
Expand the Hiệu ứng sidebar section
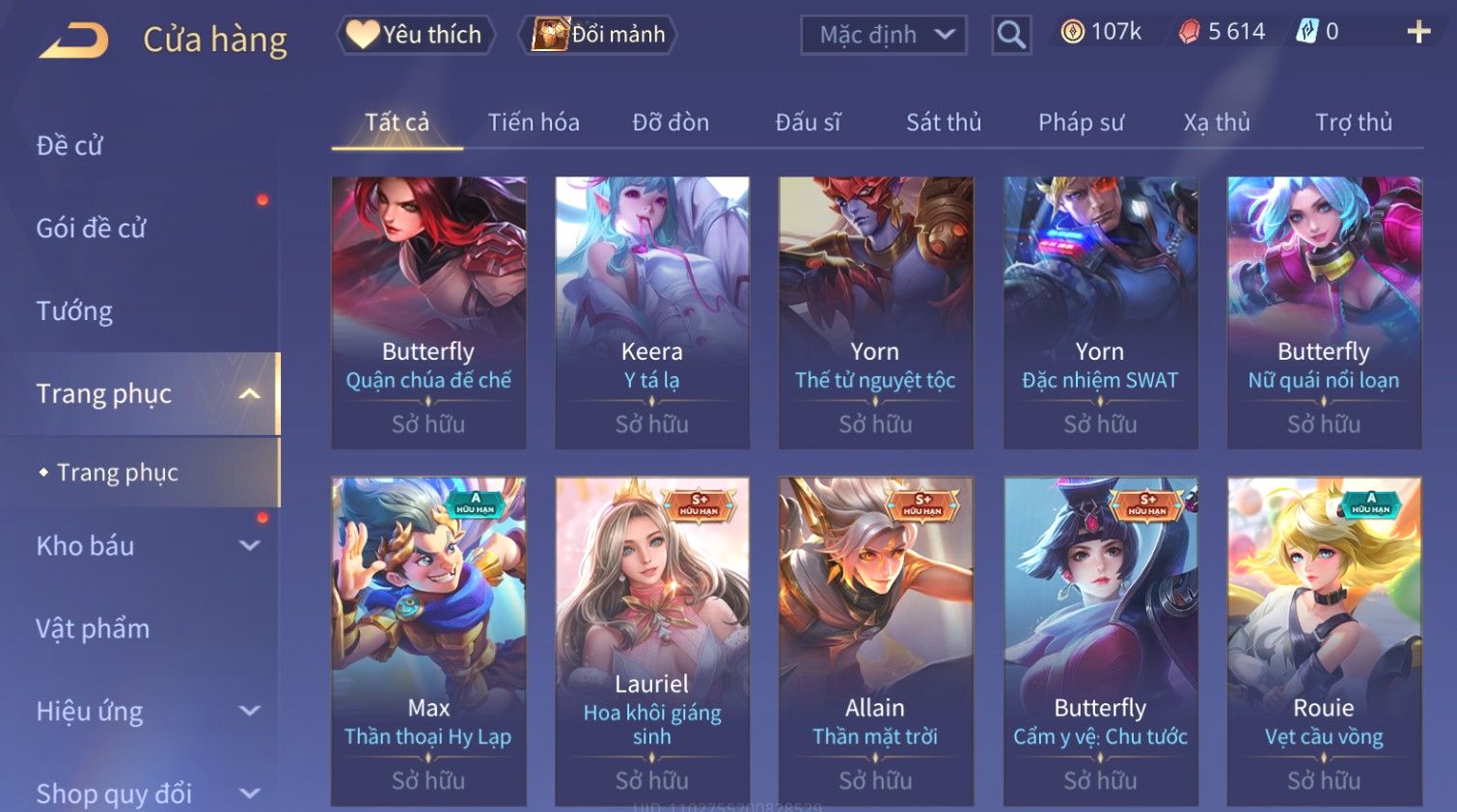249,712
